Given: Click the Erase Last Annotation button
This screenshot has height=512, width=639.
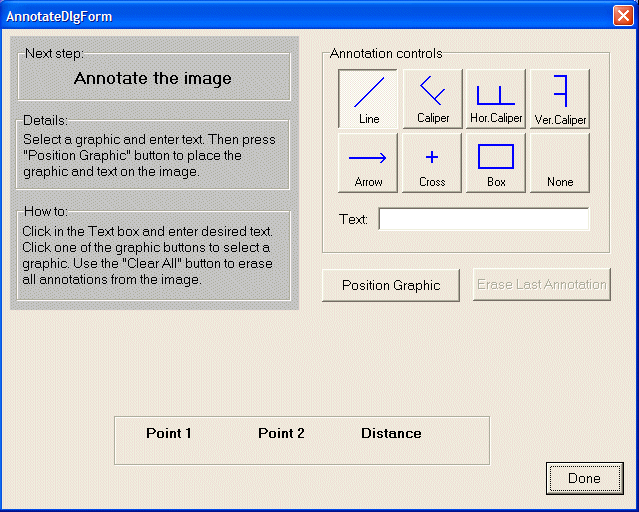Looking at the screenshot, I should (541, 285).
